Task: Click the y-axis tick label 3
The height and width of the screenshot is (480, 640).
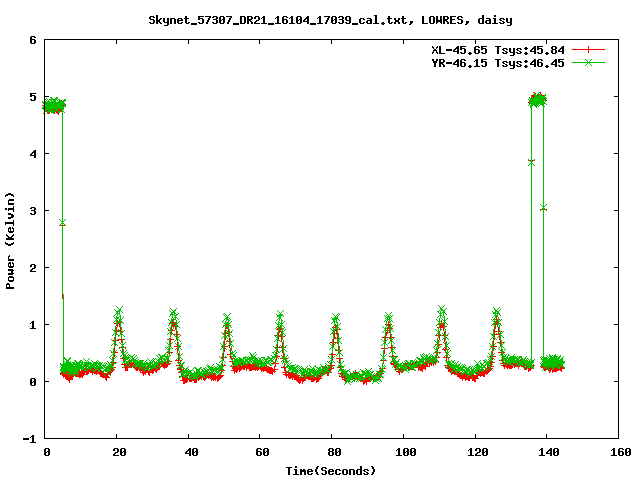Action: [33, 211]
